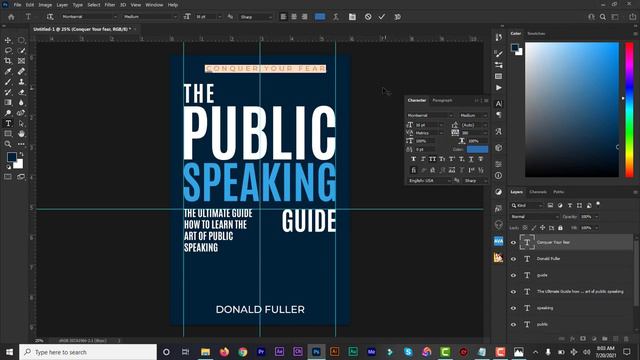This screenshot has height=360, width=640.
Task: Toggle All Caps in Character panel
Action: coord(433,159)
